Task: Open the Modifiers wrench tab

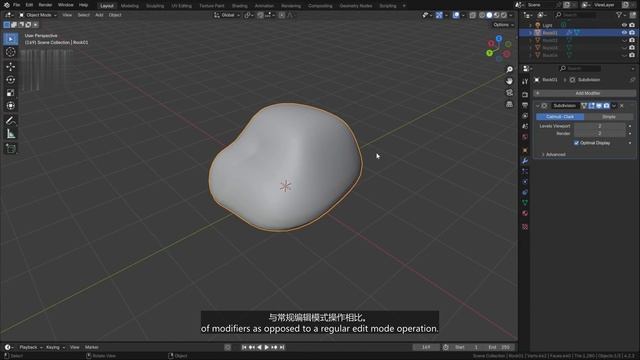Action: coord(525,161)
